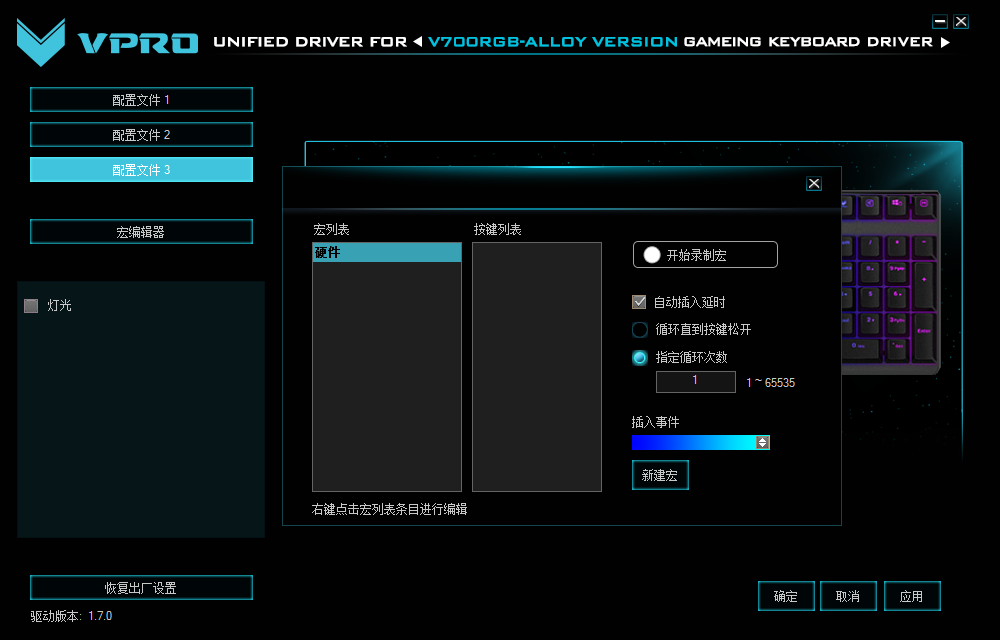
Task: Select the 循环直到按键松开 loop option
Action: pyautogui.click(x=637, y=329)
